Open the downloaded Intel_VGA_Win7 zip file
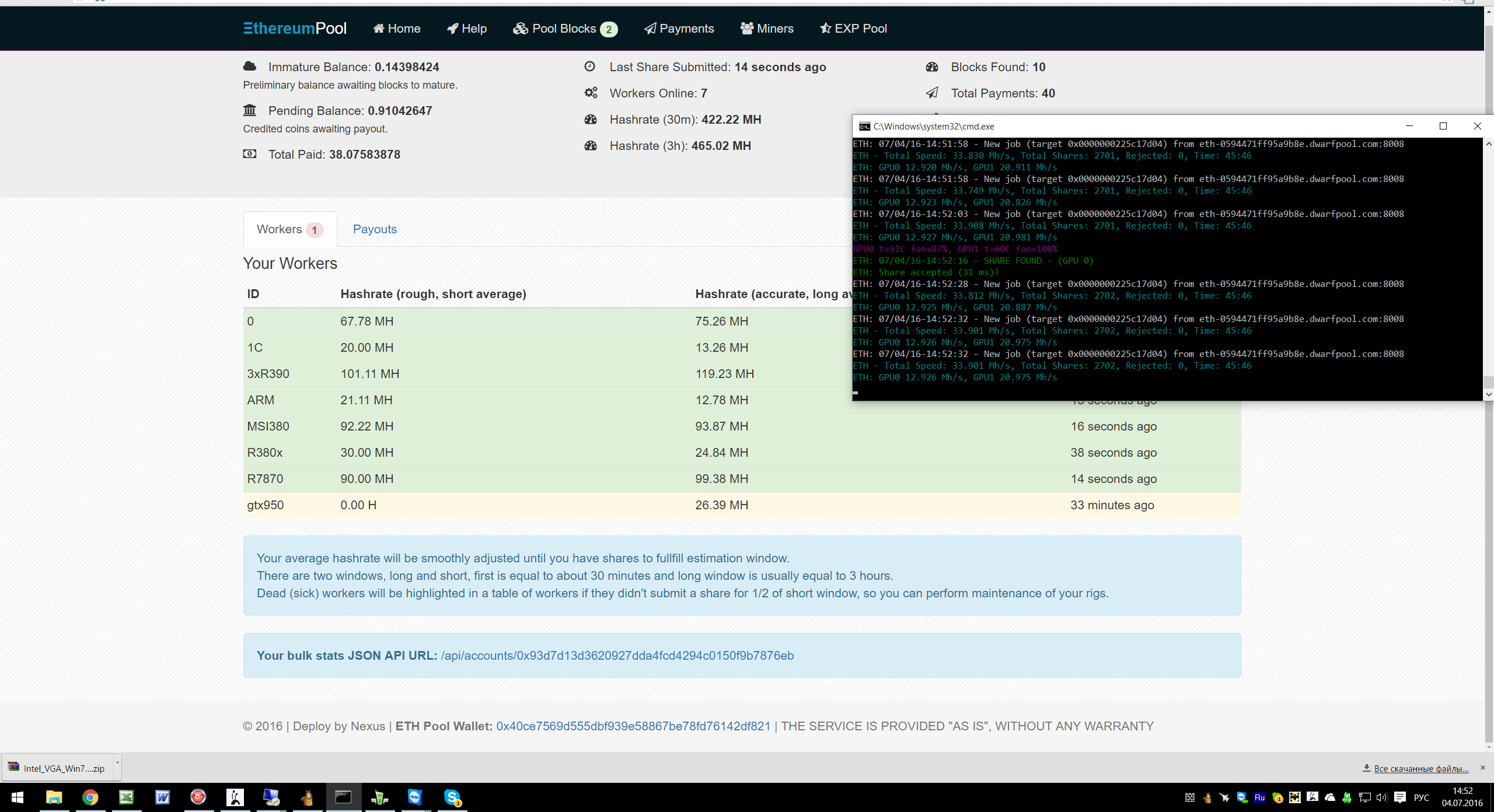1494x812 pixels. click(x=58, y=768)
